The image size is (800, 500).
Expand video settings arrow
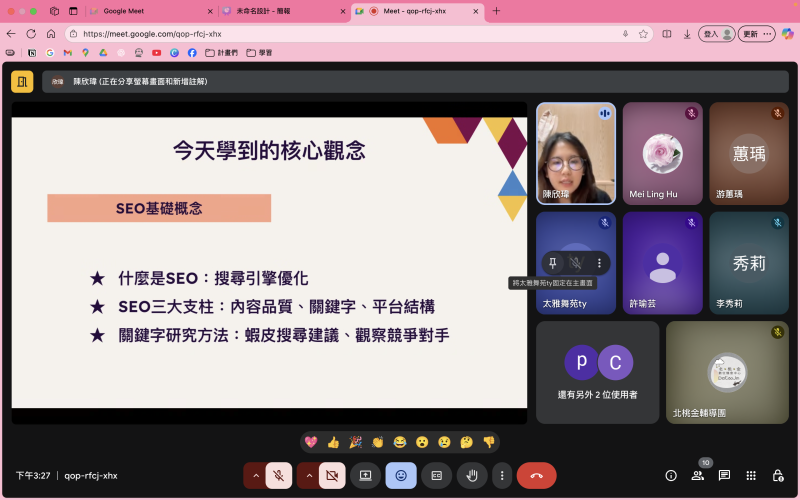pyautogui.click(x=309, y=476)
